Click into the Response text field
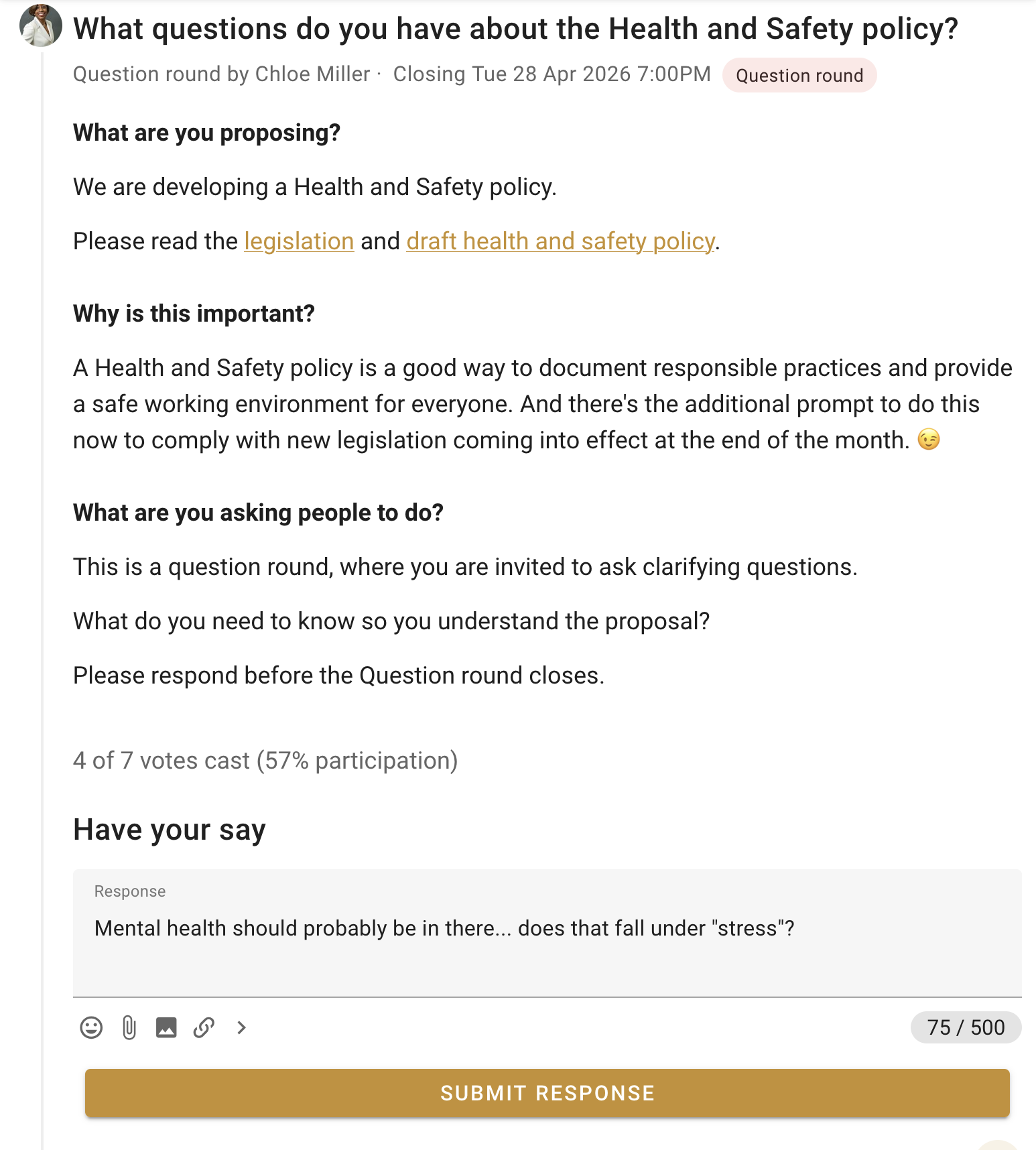The width and height of the screenshot is (1036, 1150). [547, 933]
